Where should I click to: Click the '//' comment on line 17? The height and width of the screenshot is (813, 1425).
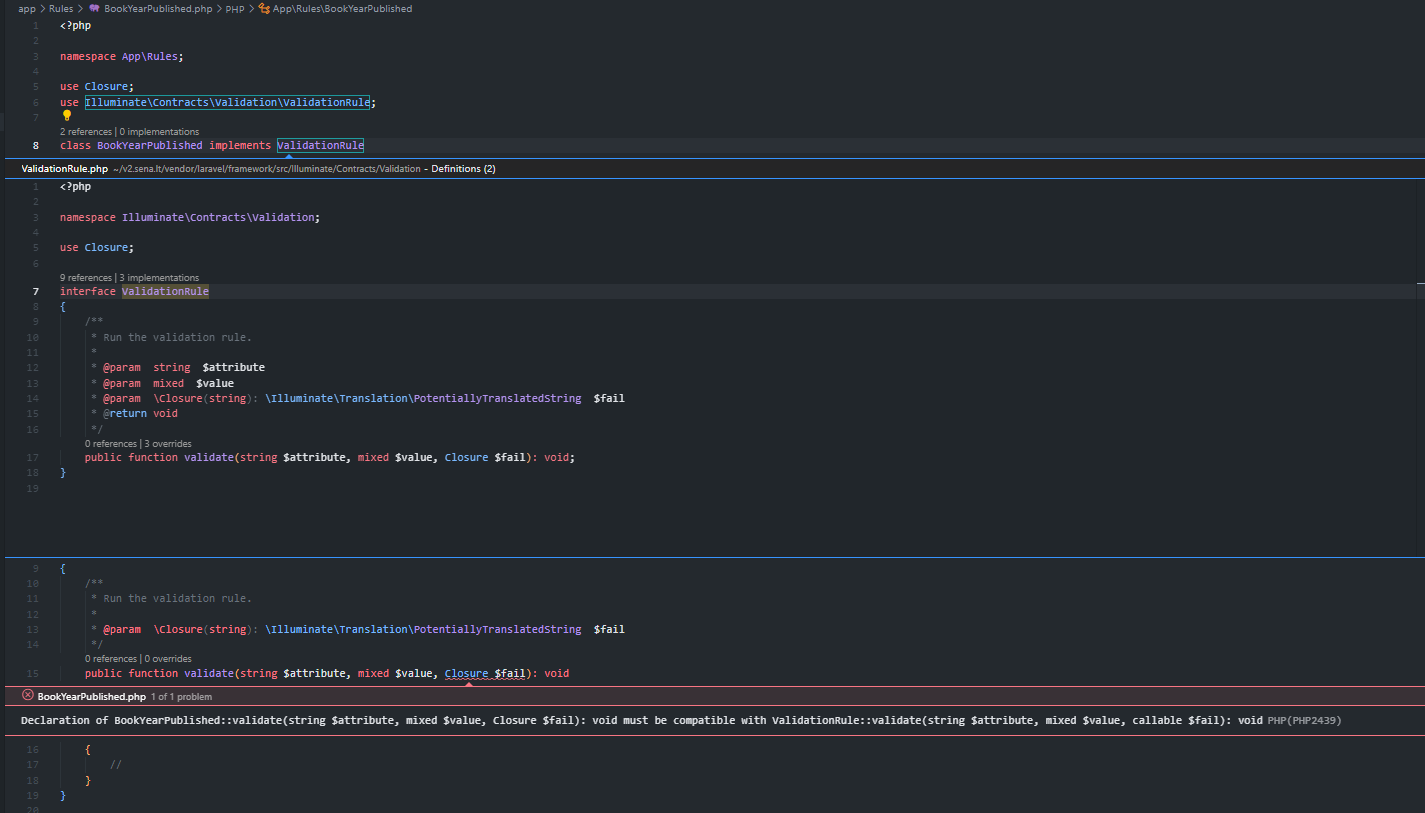click(116, 765)
